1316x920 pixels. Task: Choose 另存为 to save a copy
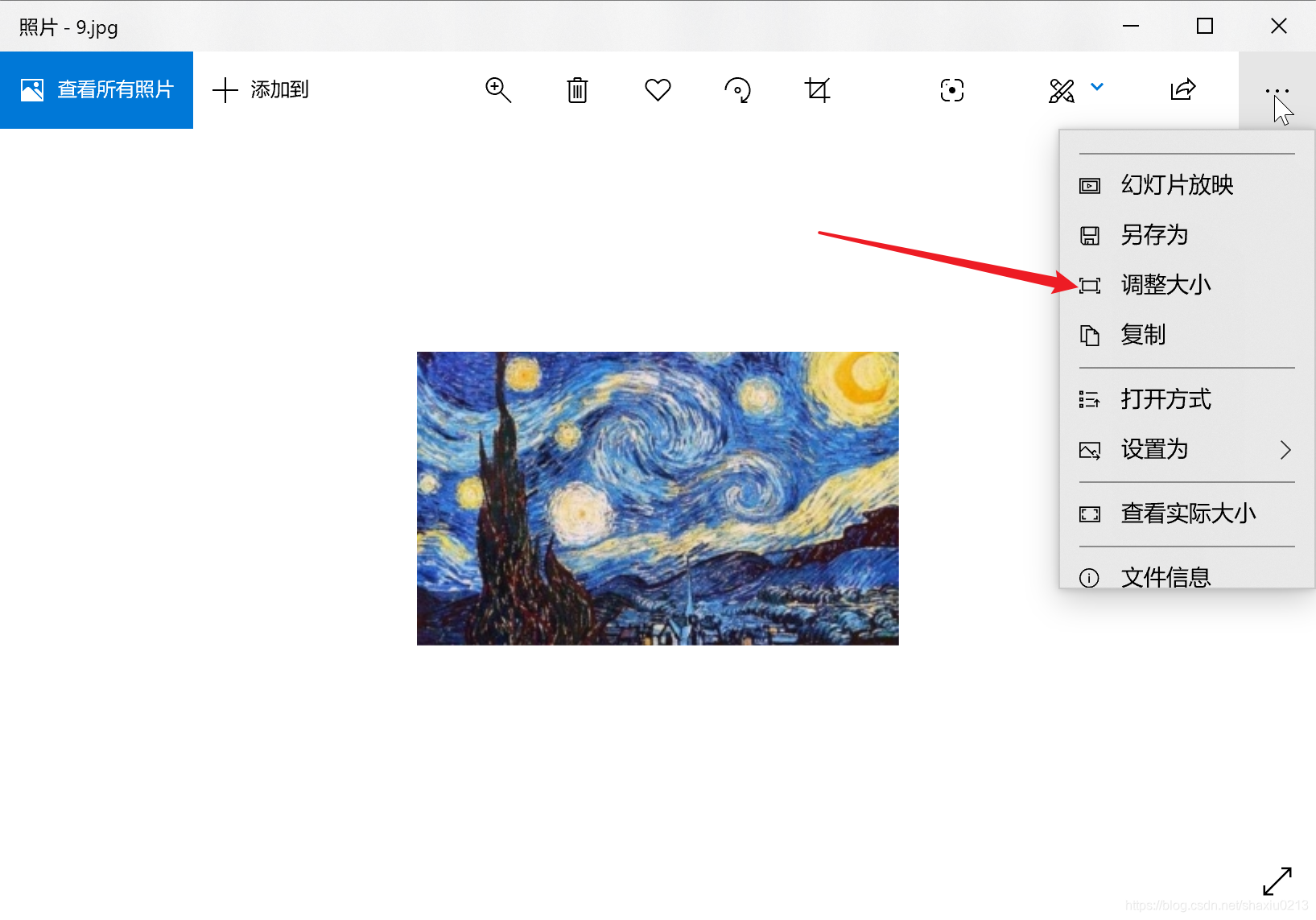[1187, 235]
